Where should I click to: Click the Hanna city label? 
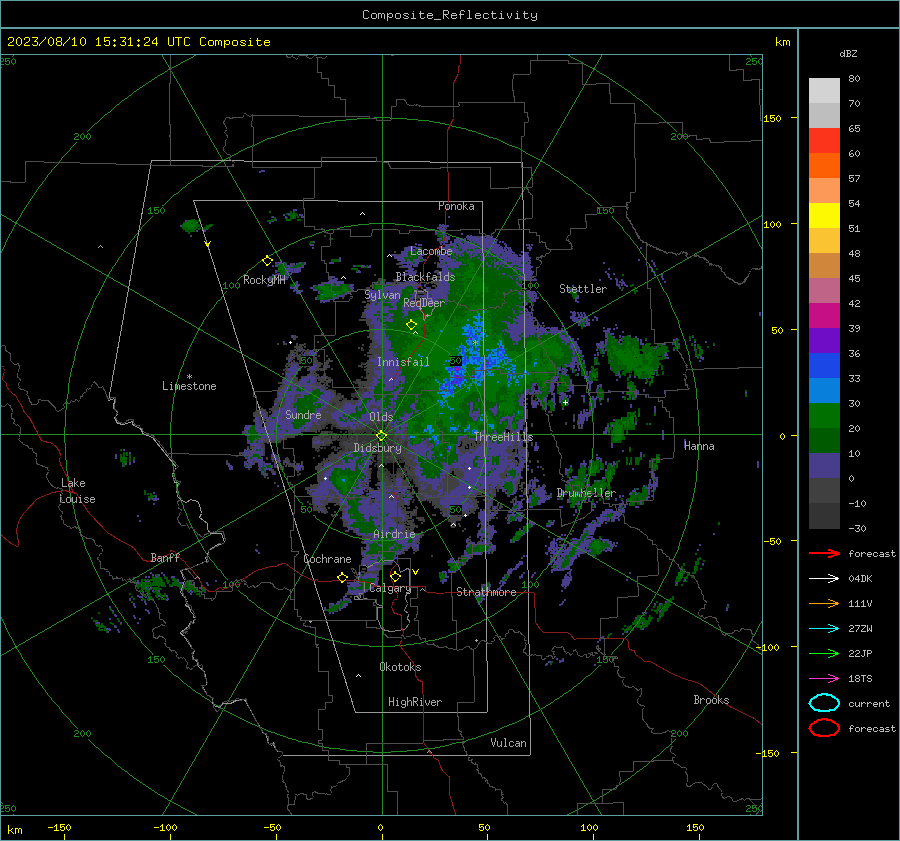pyautogui.click(x=699, y=446)
